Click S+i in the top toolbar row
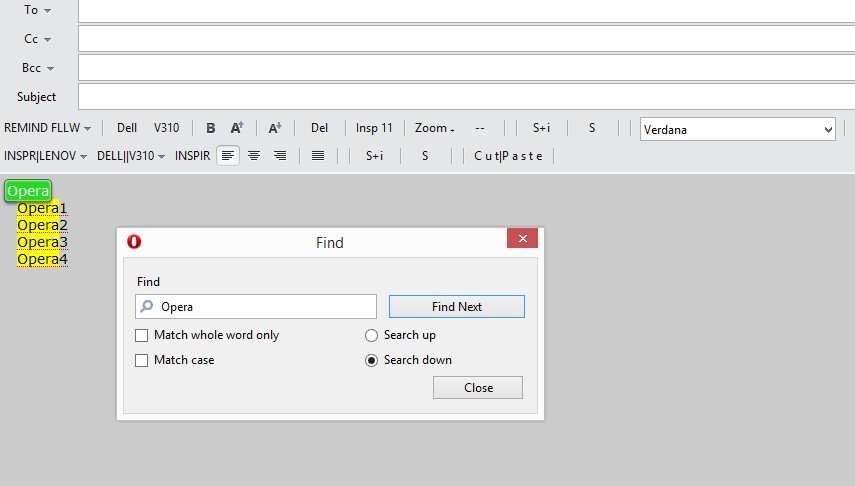Viewport: 855px width, 486px height. (x=541, y=128)
